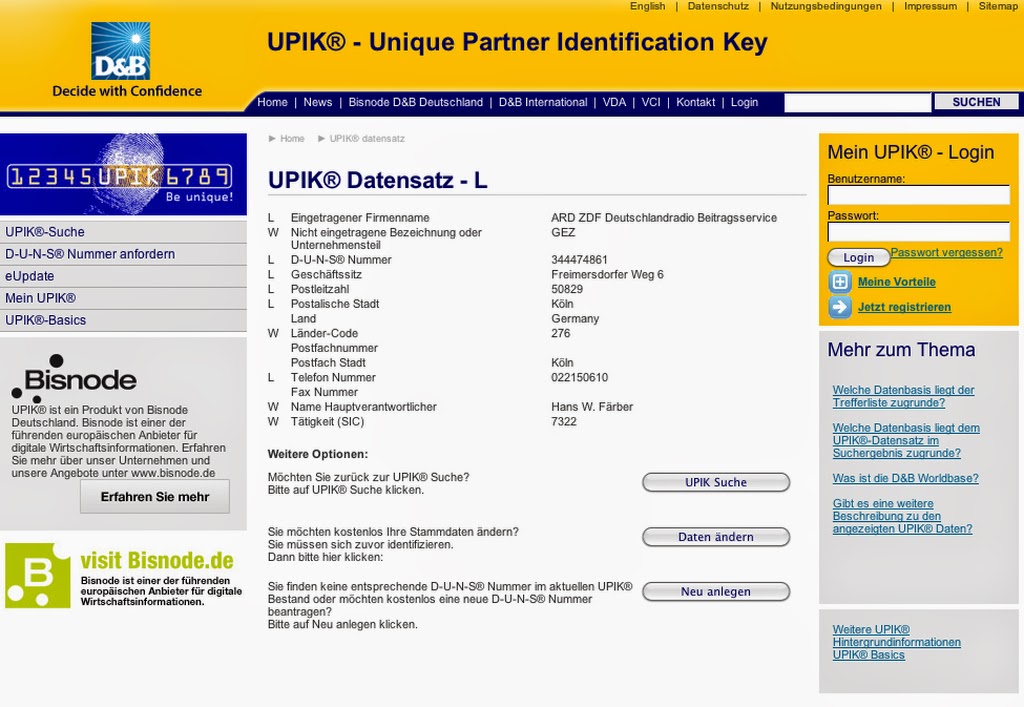Open the Impressum link
1024x707 pixels.
930,6
